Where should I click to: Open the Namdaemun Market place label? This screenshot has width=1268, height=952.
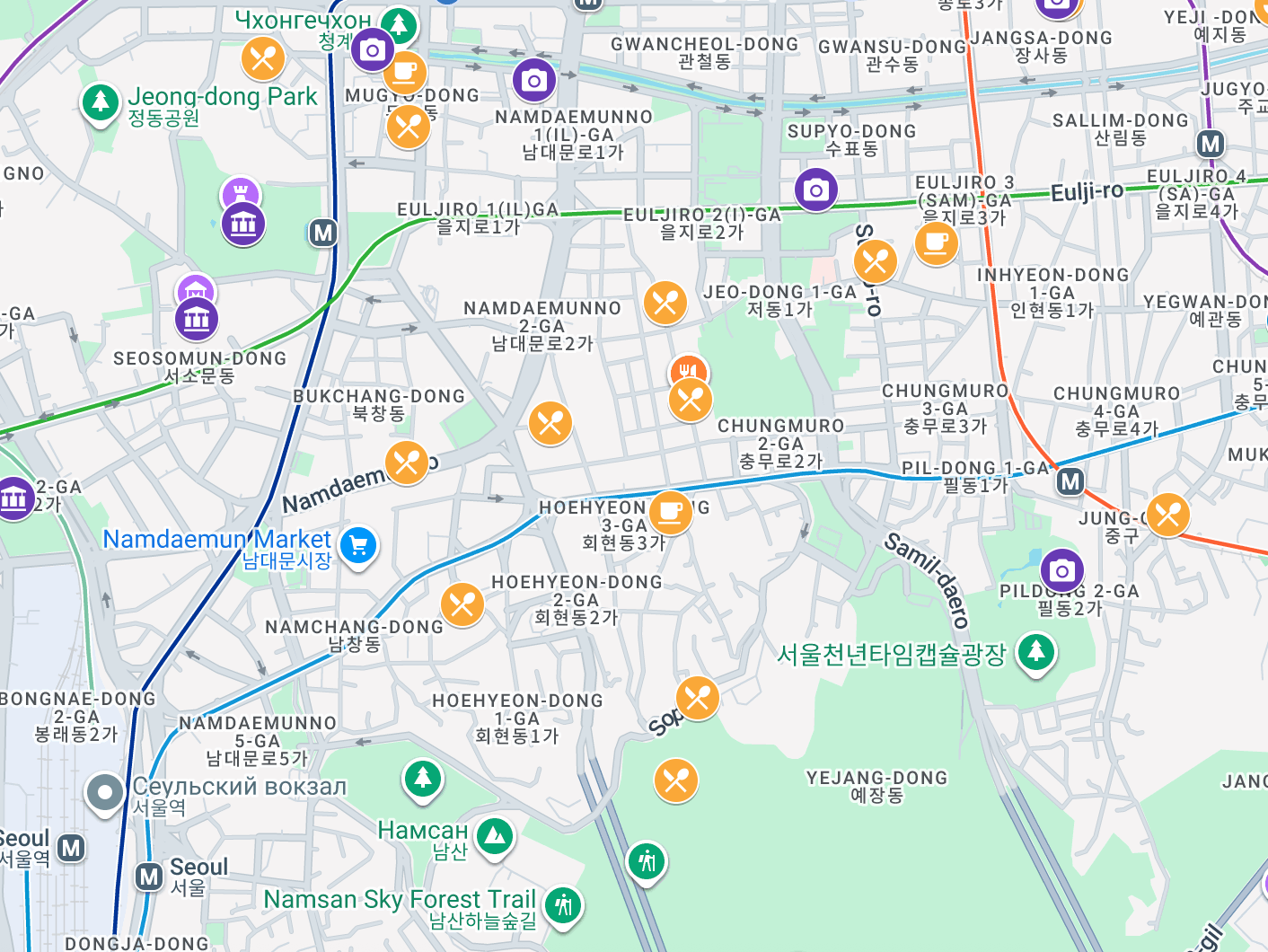216,540
